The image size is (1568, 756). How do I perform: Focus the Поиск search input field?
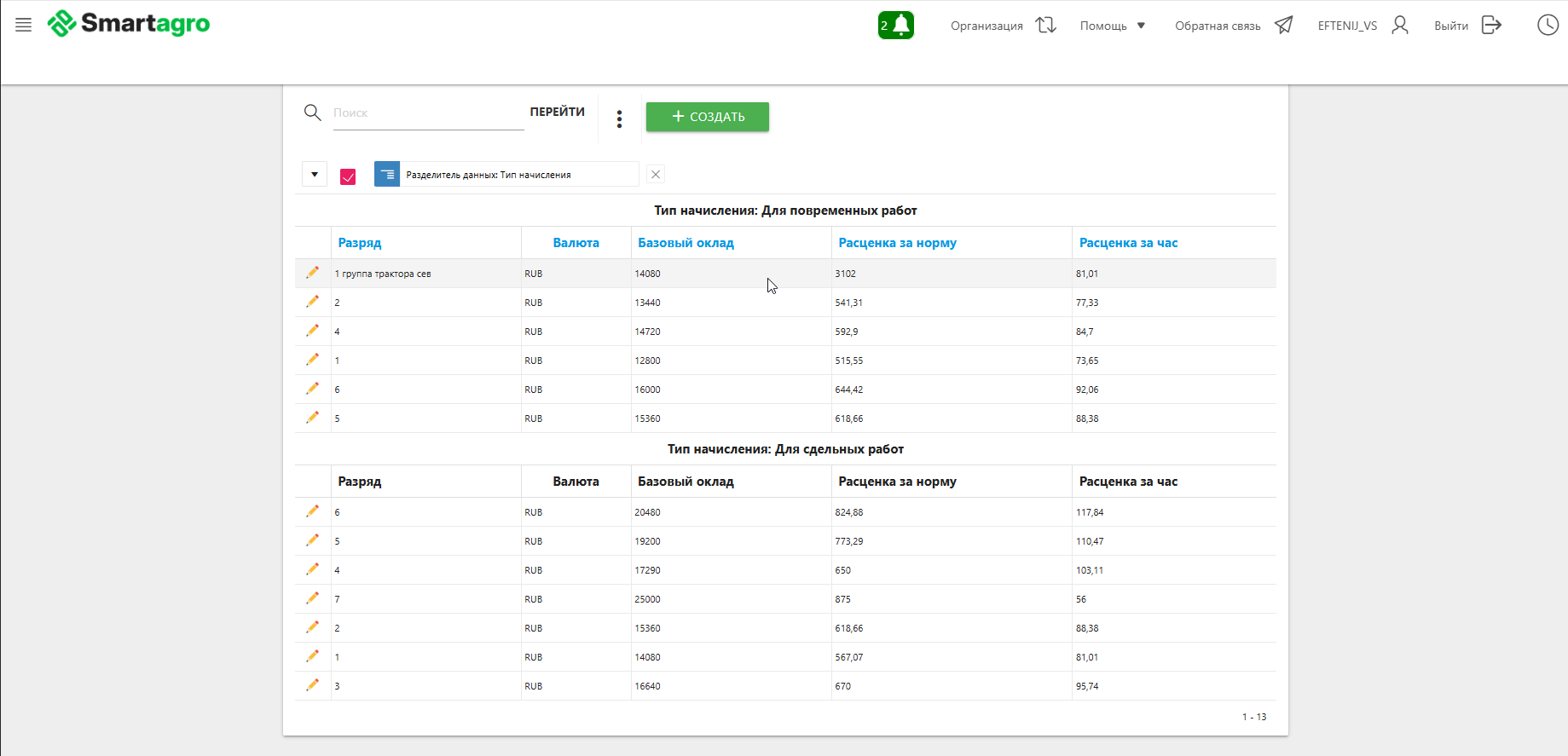[428, 113]
